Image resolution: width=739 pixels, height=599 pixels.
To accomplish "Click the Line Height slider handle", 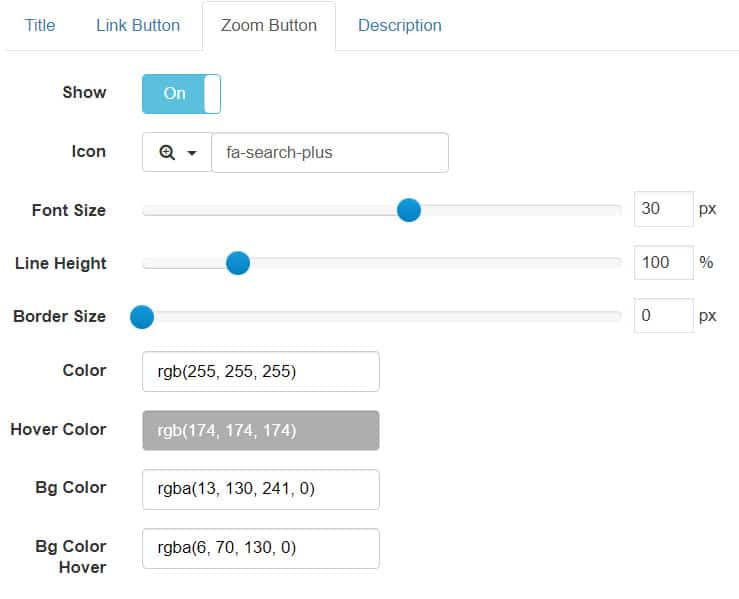I will tap(238, 263).
